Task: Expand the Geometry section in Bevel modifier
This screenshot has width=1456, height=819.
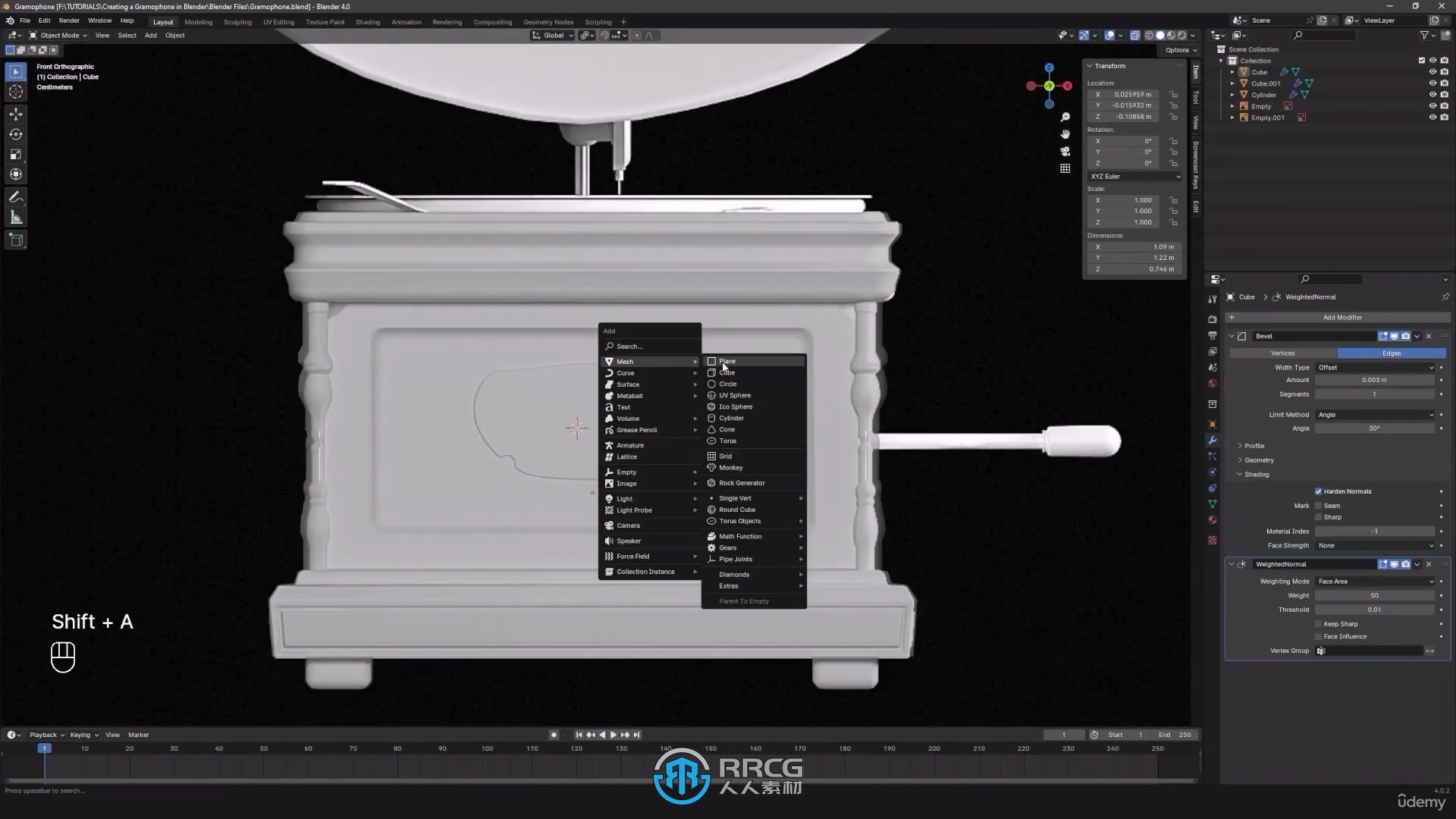Action: 1240,459
